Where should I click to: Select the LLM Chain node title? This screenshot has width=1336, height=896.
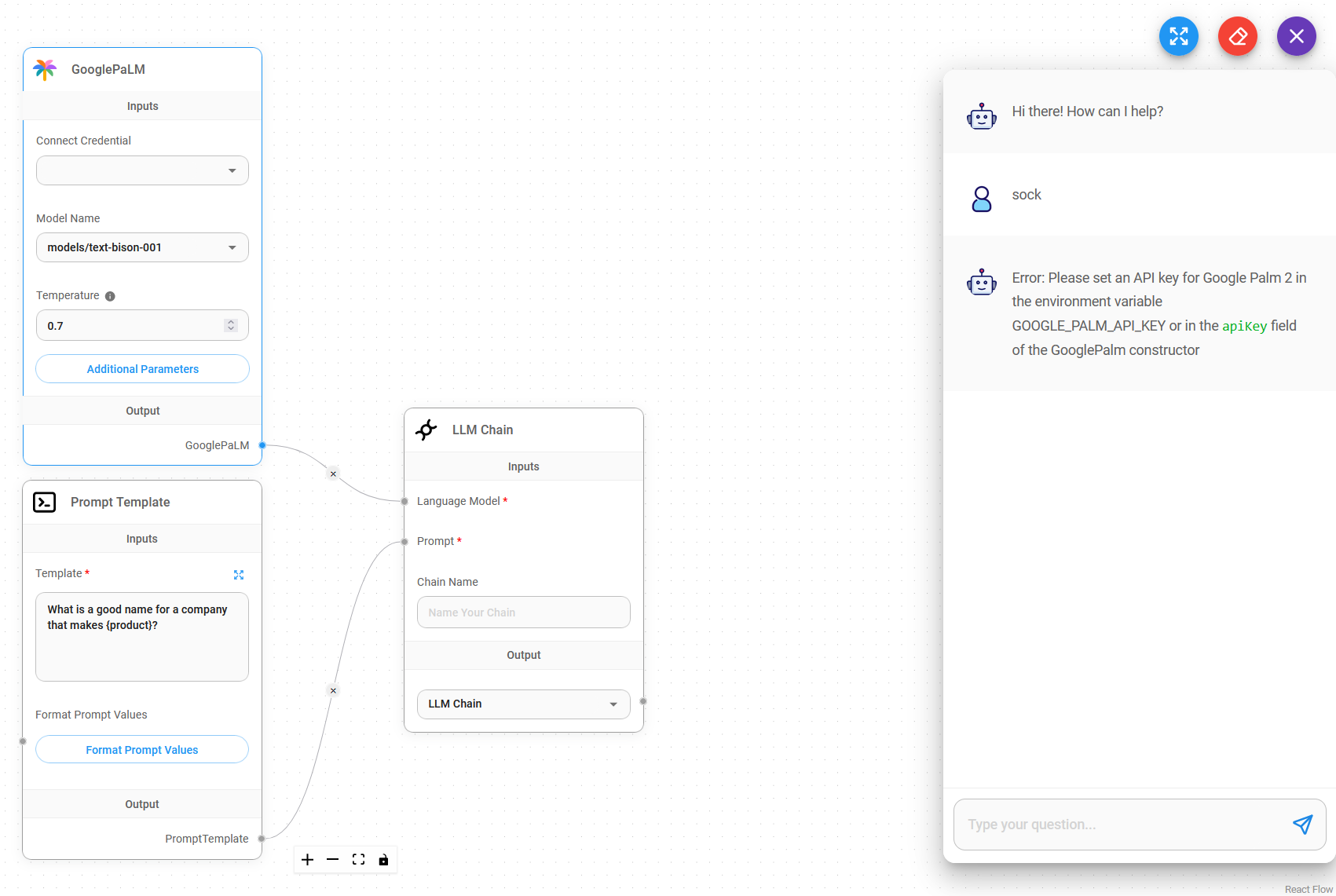coord(482,430)
